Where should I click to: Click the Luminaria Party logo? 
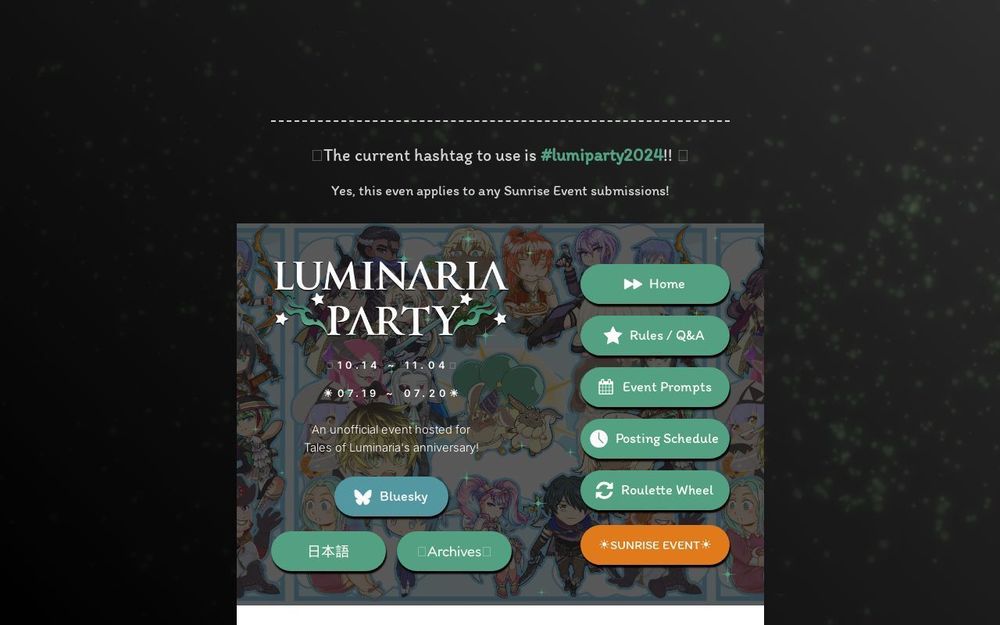[391, 298]
